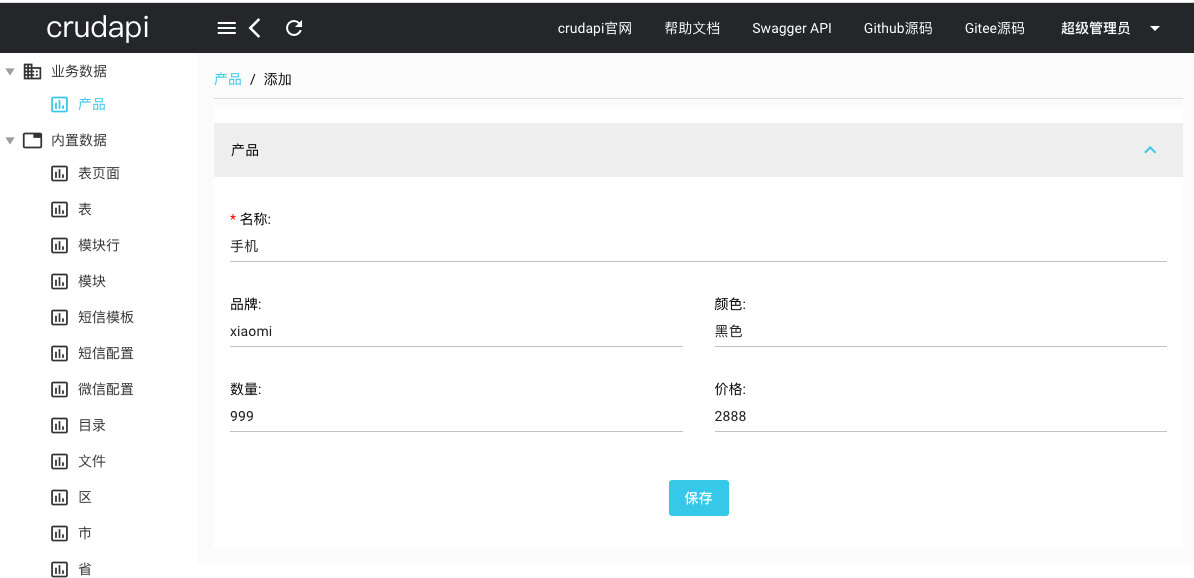
Task: Click the 内置数据 folder icon
Action: pyautogui.click(x=30, y=140)
